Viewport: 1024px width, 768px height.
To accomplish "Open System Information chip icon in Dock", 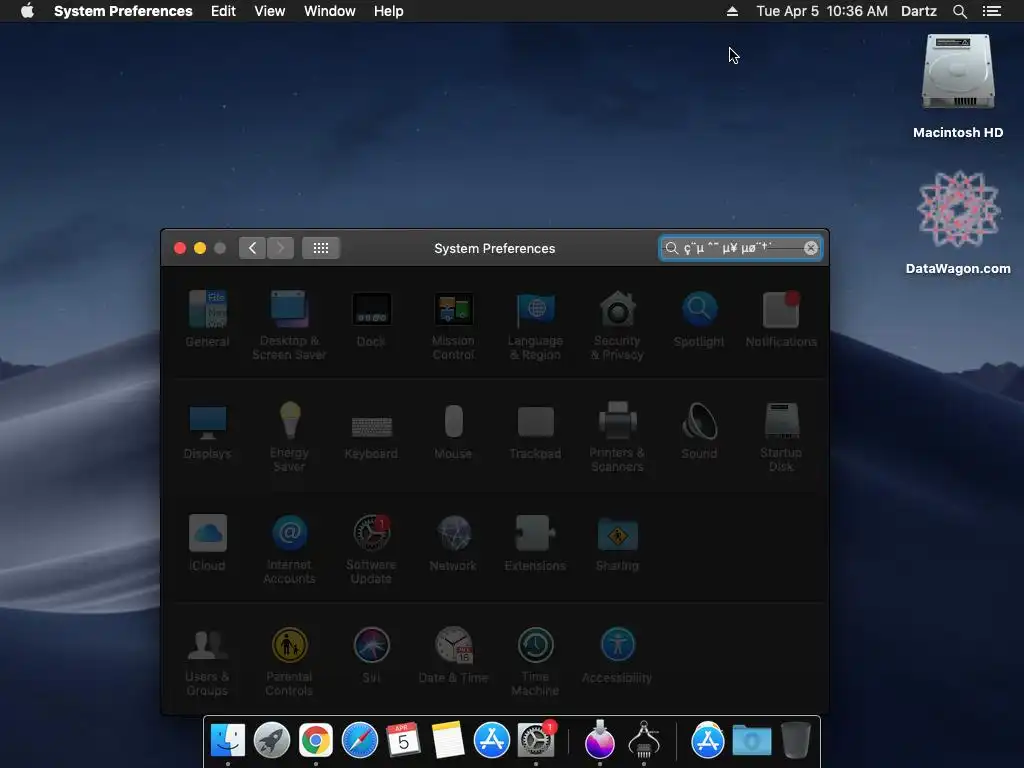I will point(644,740).
